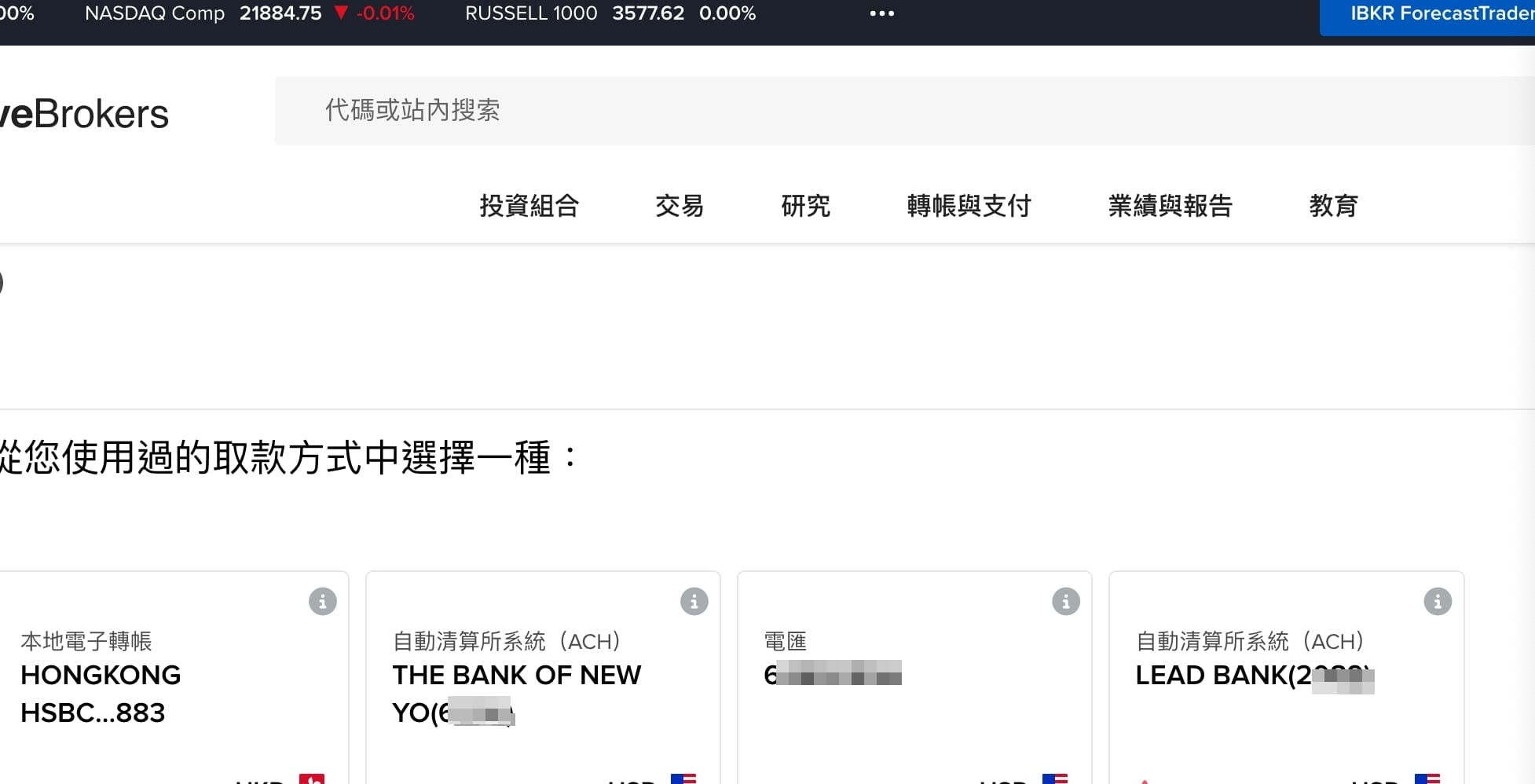1535x784 pixels.
Task: Open info icon on HONGKONG HSBC card
Action: [x=322, y=602]
